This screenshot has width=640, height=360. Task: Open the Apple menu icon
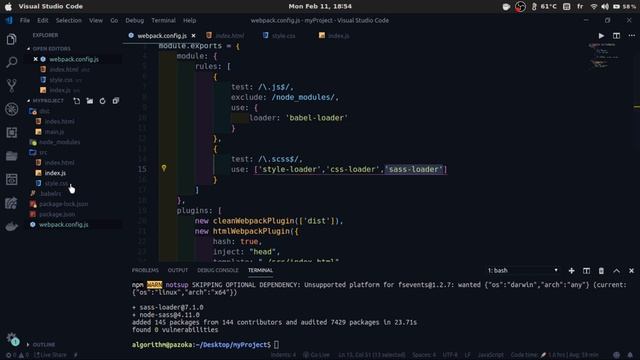point(8,7)
